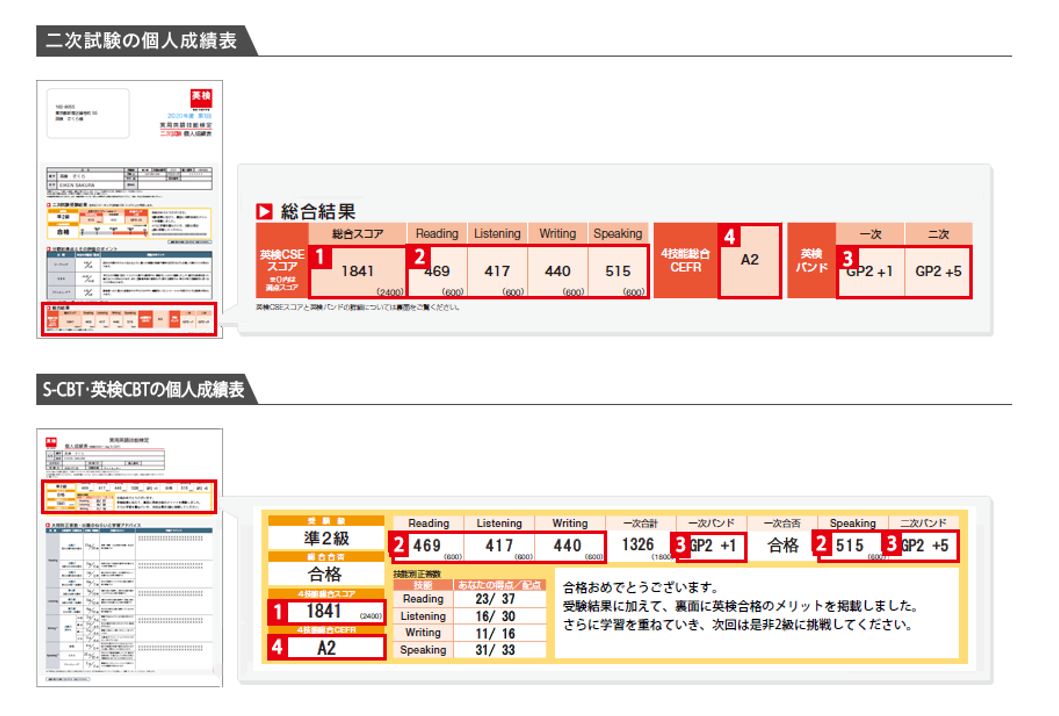Click Speaking score 515 in S-CBT panel
Viewport: 1059px width, 716px height.
(850, 545)
